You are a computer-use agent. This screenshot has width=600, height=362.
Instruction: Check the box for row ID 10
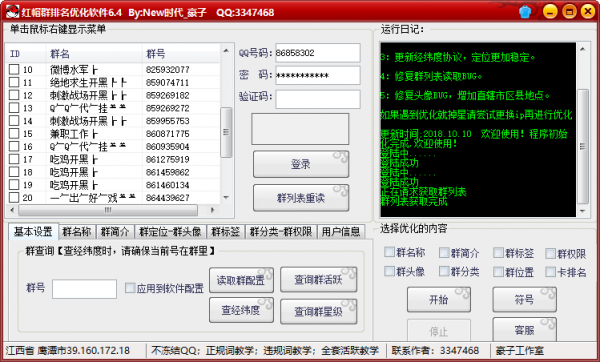tap(14, 69)
